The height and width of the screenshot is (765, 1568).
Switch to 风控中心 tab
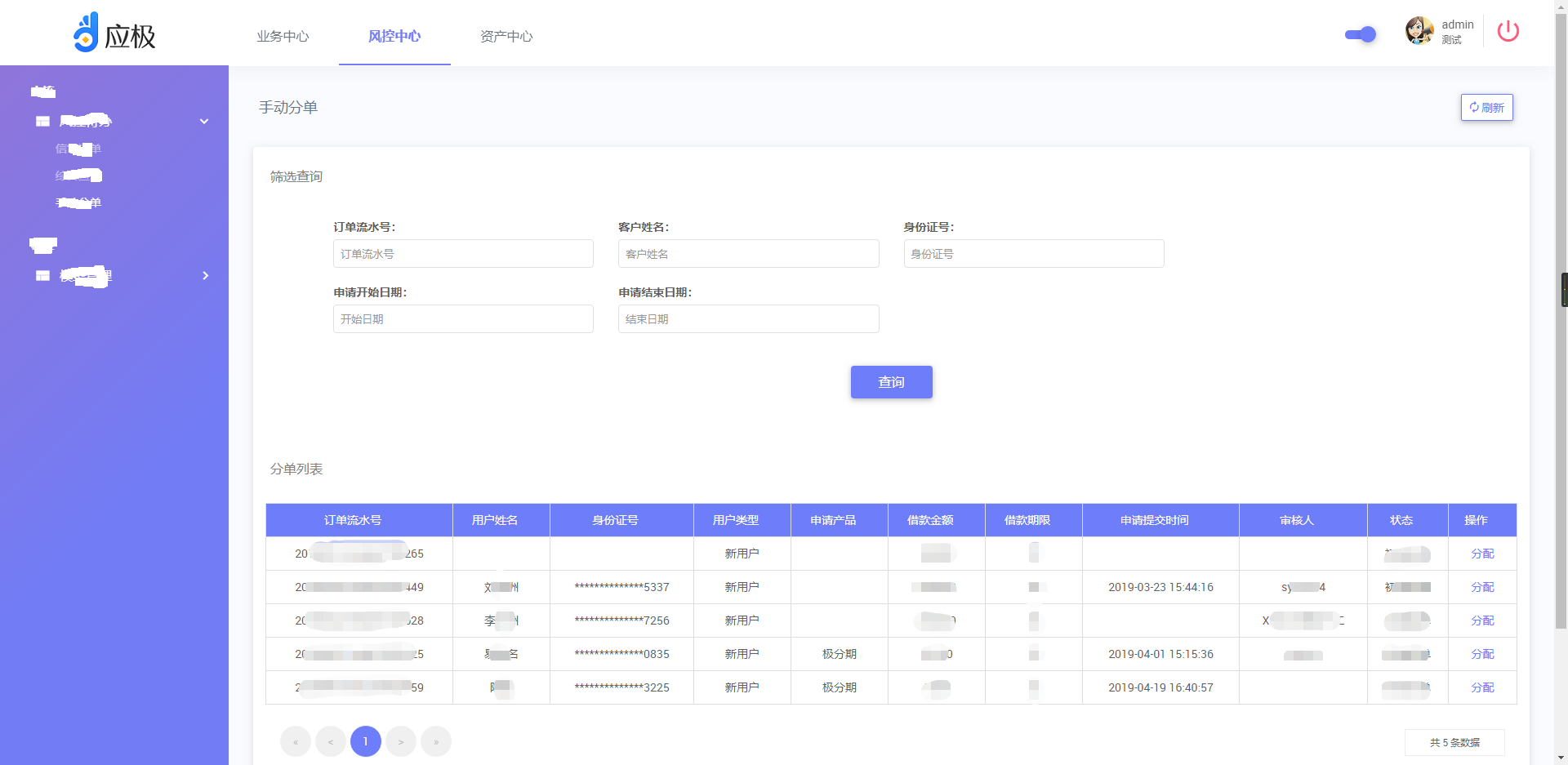[394, 36]
